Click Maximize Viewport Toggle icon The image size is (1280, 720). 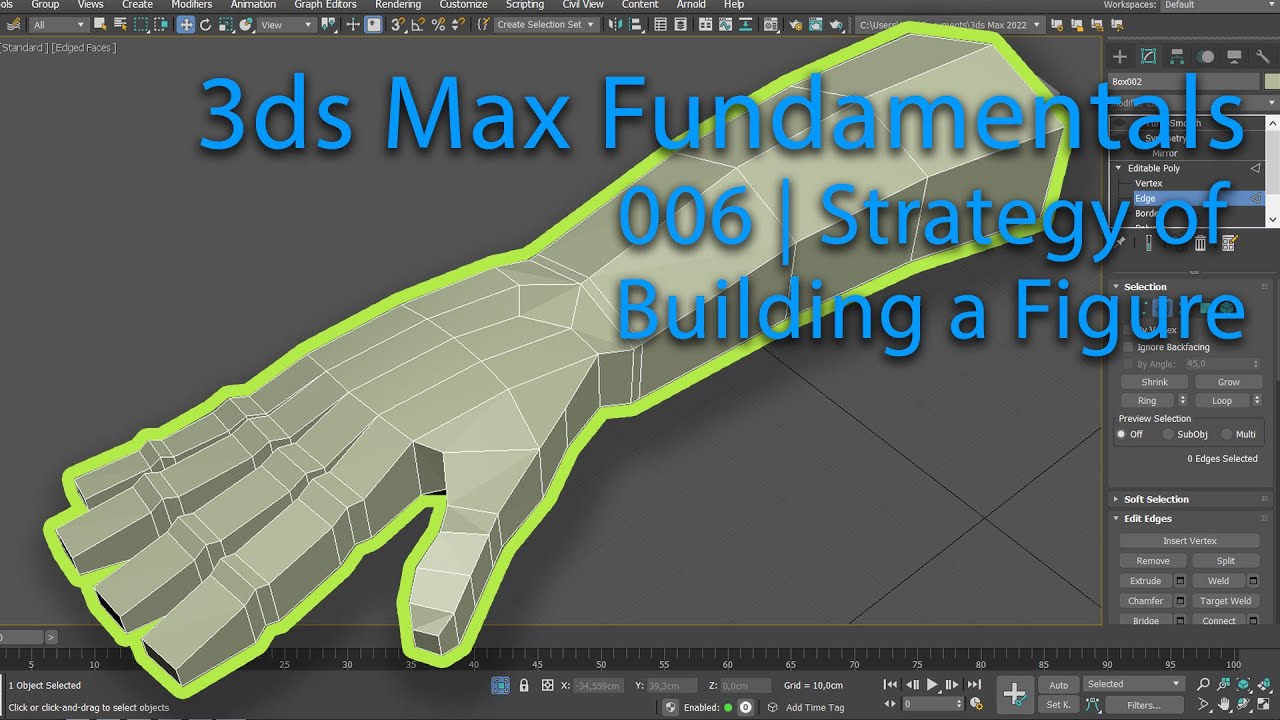coord(1264,705)
